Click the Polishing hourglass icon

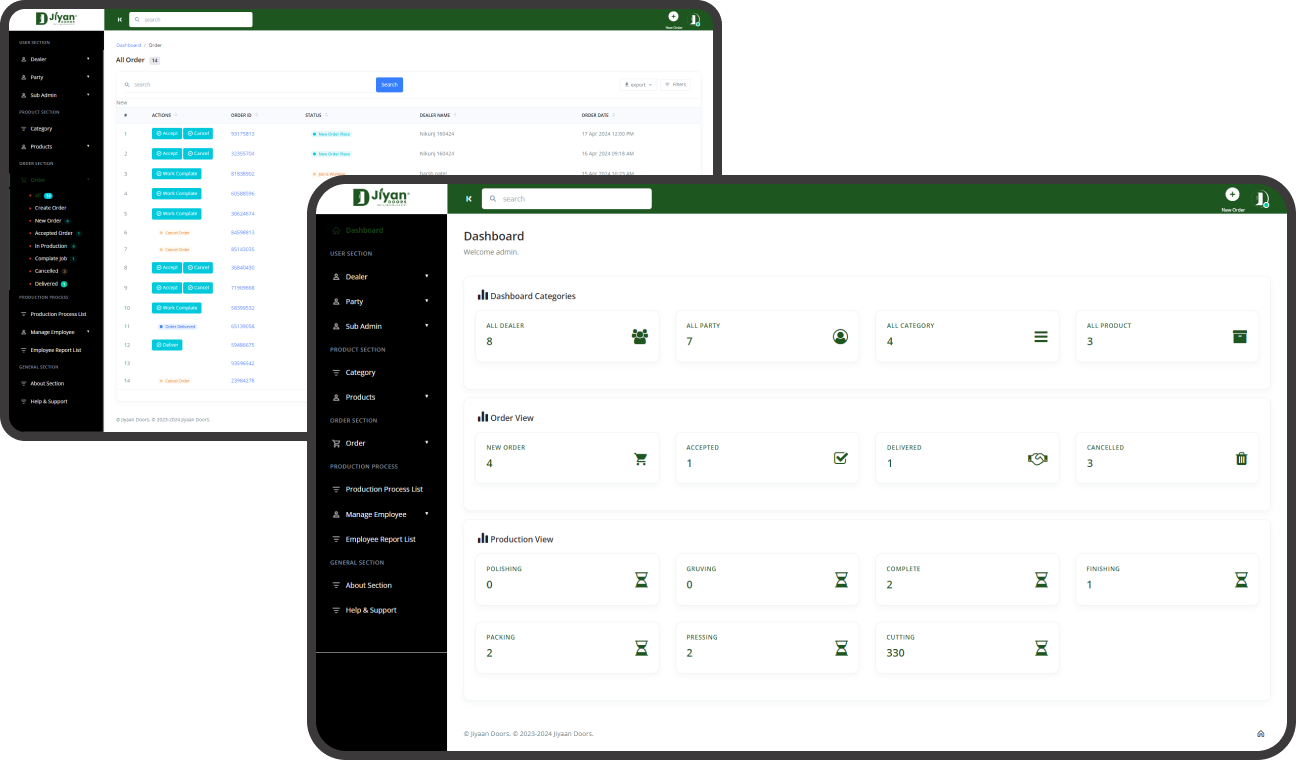pyautogui.click(x=641, y=580)
